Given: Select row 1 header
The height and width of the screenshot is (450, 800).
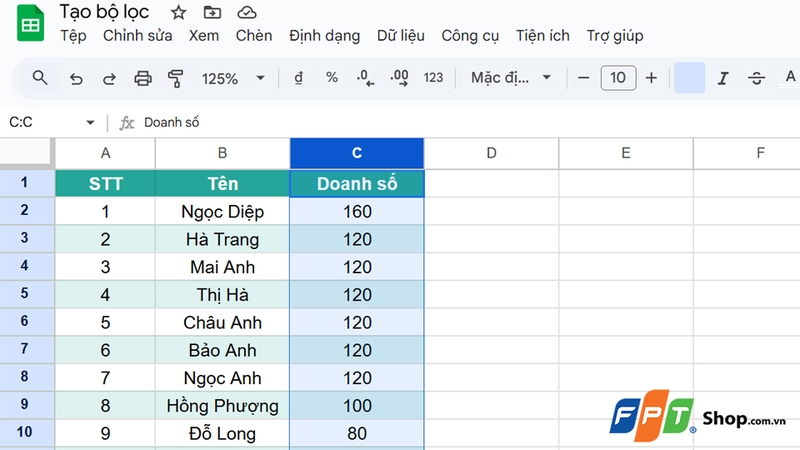Looking at the screenshot, I should point(27,183).
